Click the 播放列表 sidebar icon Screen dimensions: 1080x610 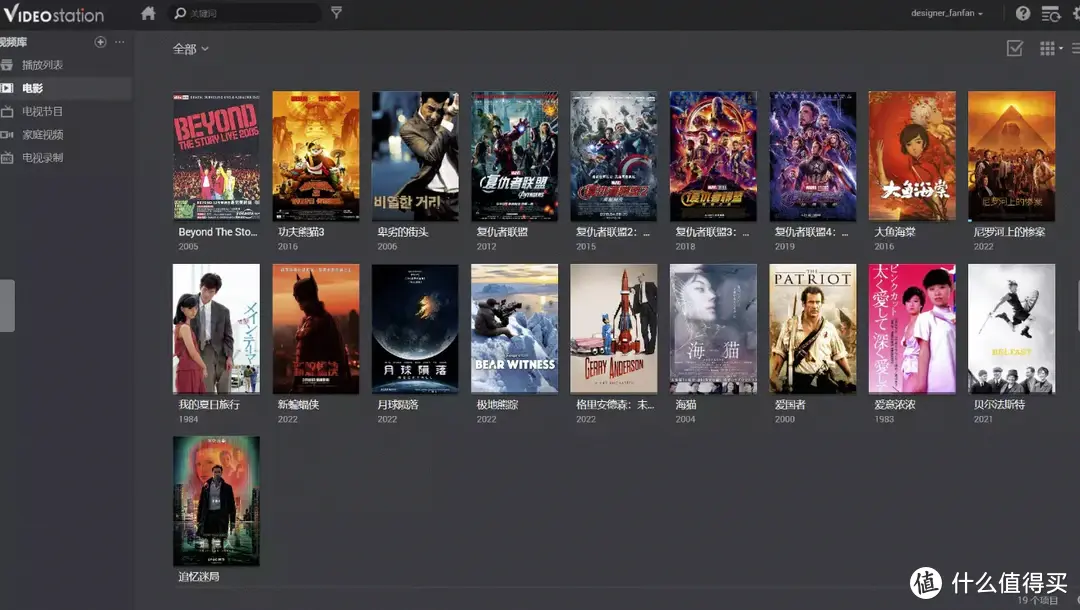click(x=7, y=65)
